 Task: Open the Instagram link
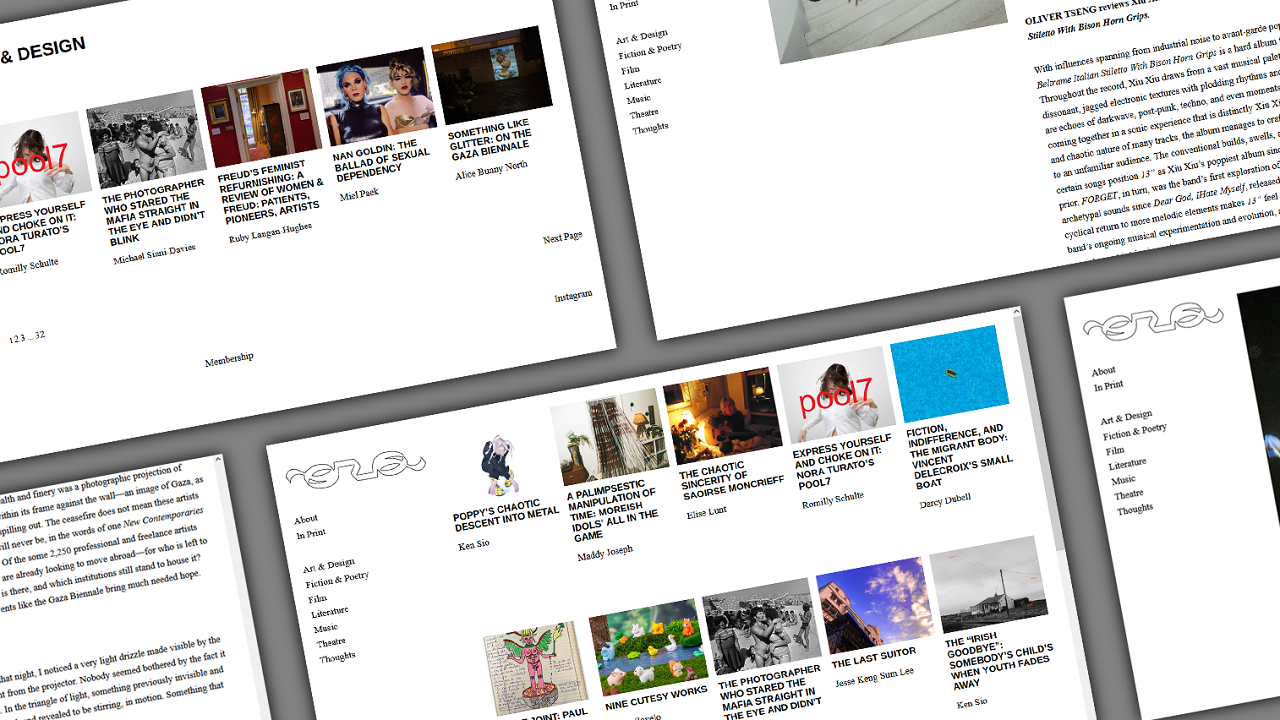pos(573,297)
